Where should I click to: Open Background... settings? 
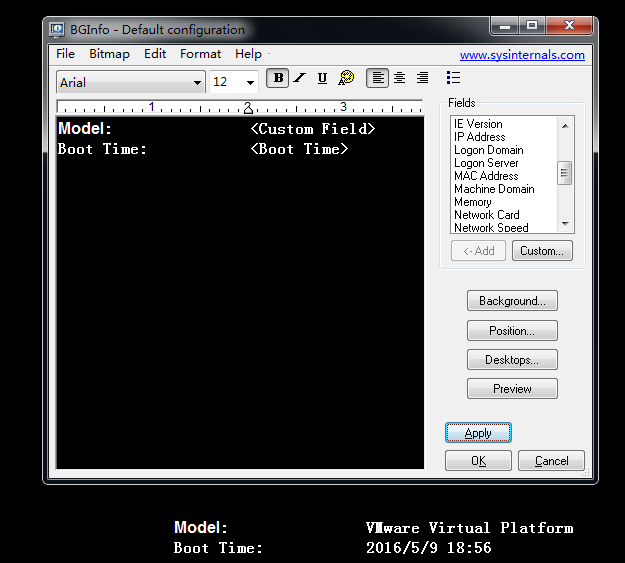(512, 301)
